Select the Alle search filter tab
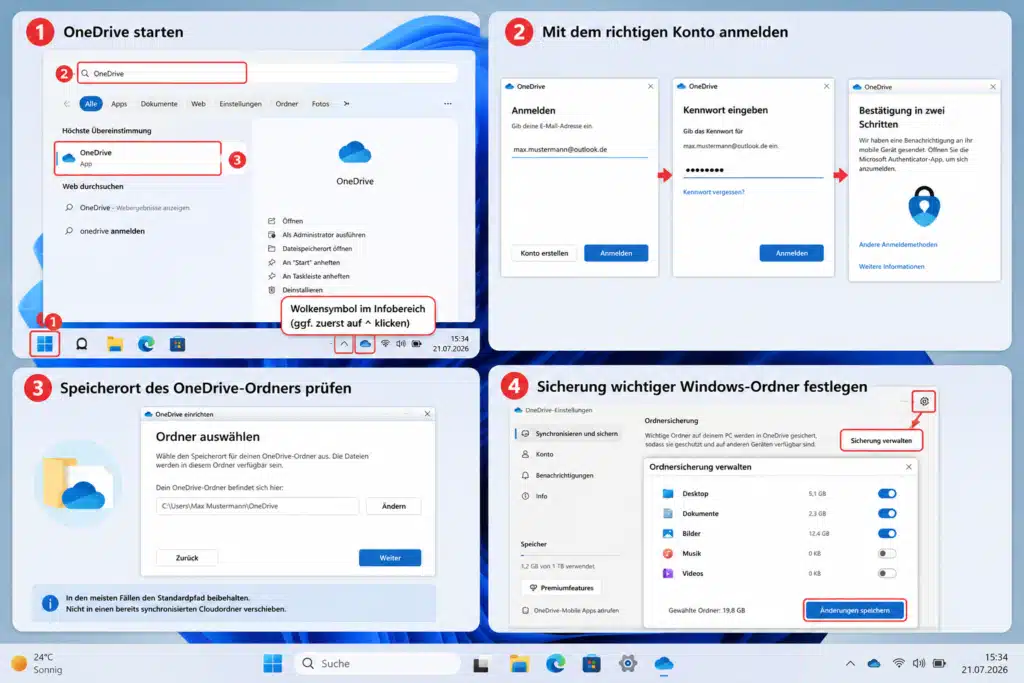Viewport: 1024px width, 683px height. point(91,104)
